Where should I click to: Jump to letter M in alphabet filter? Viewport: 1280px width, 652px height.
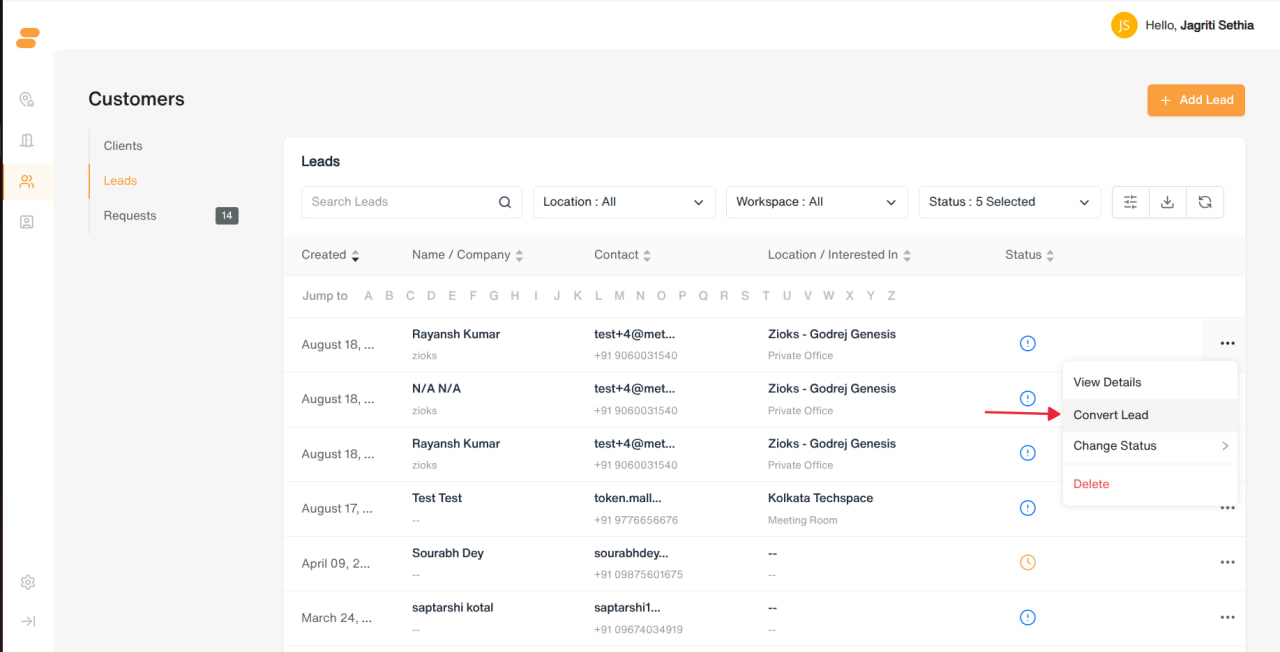tap(620, 296)
